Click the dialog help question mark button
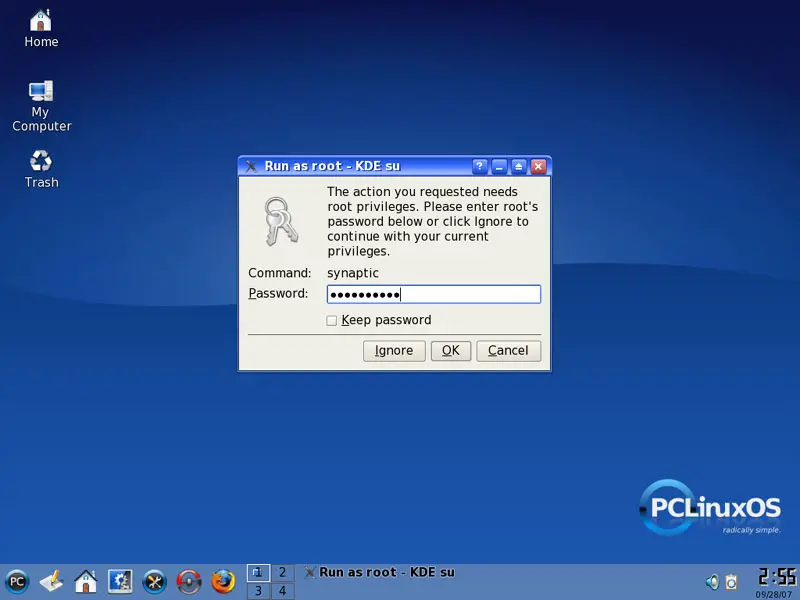800x600 pixels. (479, 166)
